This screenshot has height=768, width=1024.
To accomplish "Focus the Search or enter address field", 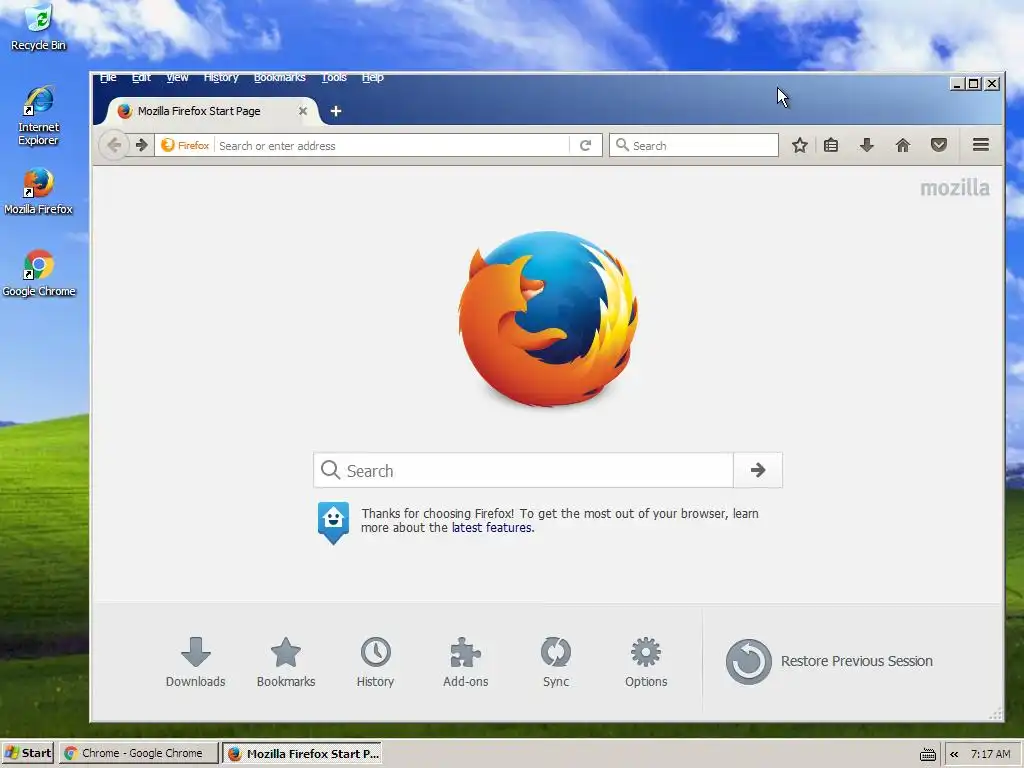I will [x=392, y=146].
